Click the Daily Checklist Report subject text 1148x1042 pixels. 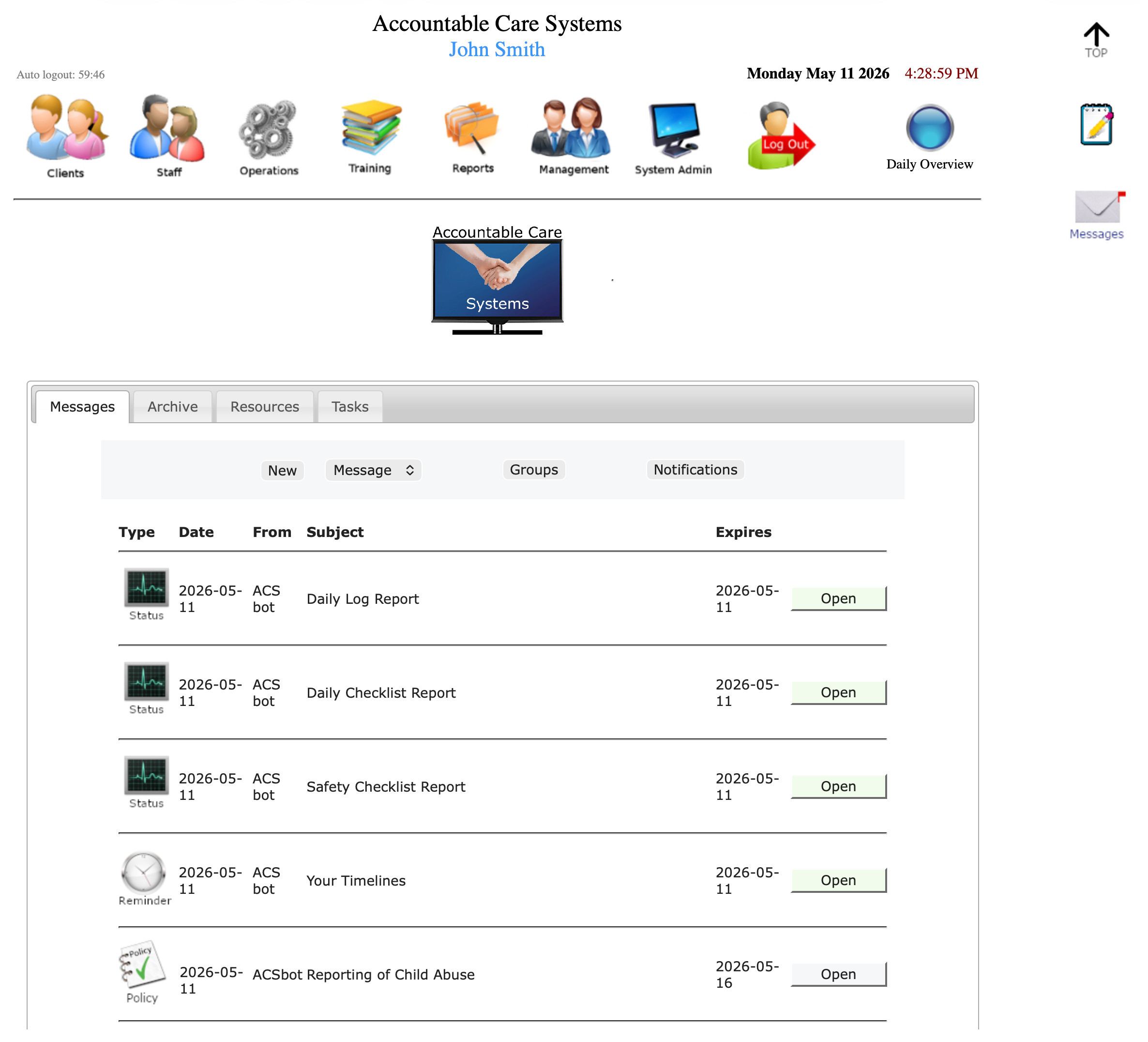coord(381,693)
